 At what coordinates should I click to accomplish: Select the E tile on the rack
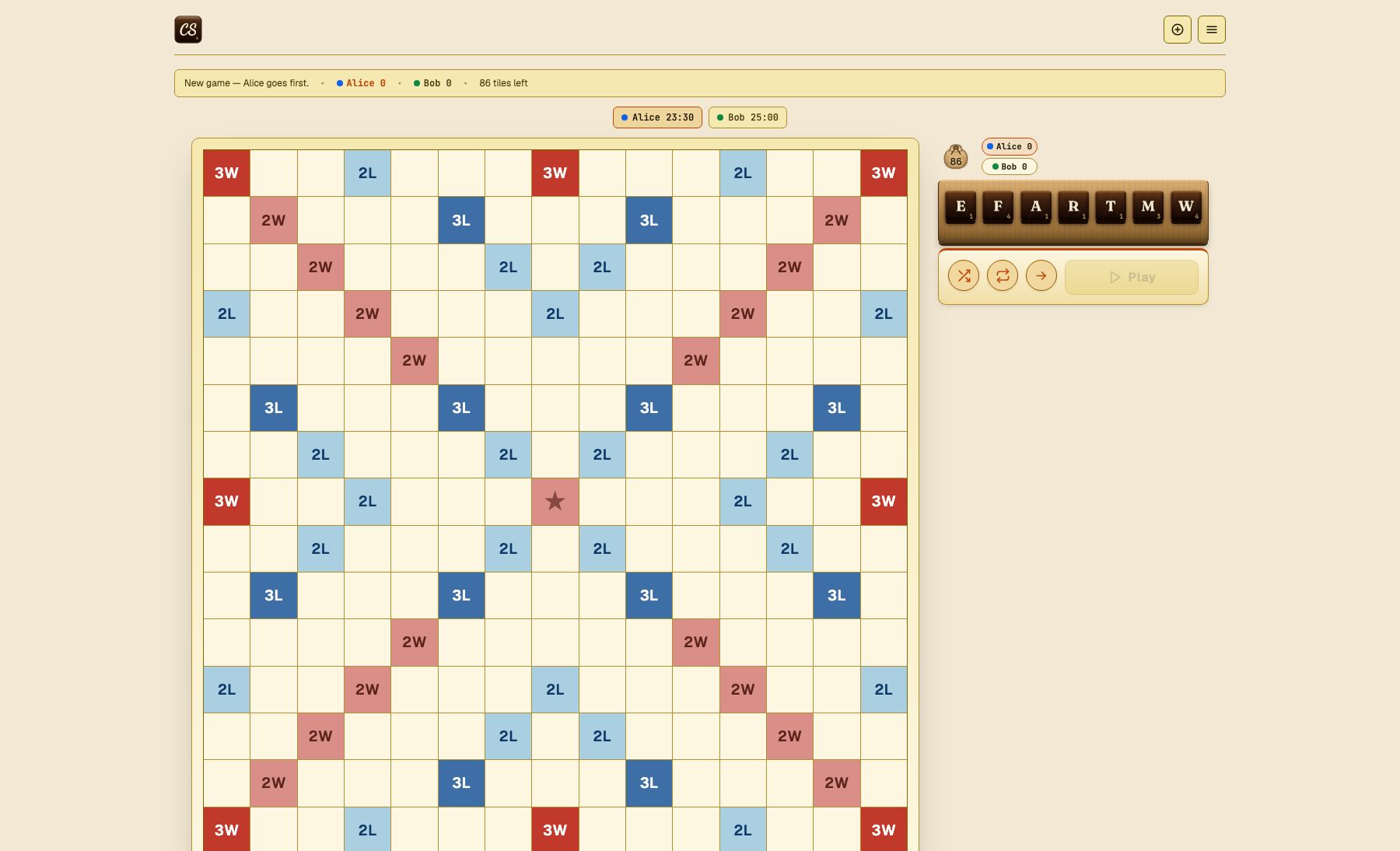pos(961,208)
